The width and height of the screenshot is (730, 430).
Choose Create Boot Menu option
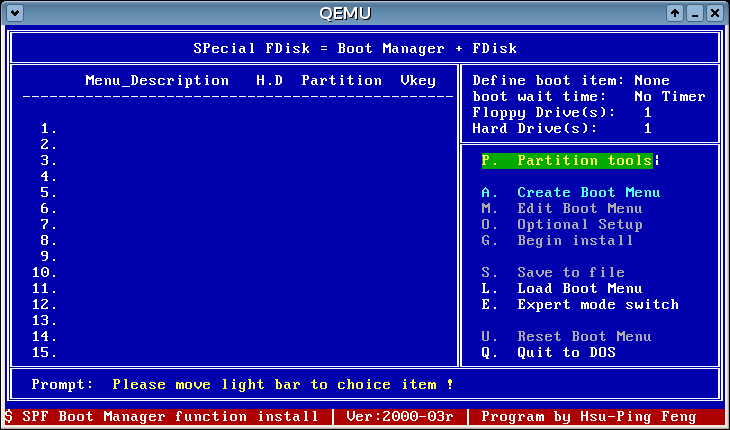click(x=570, y=192)
